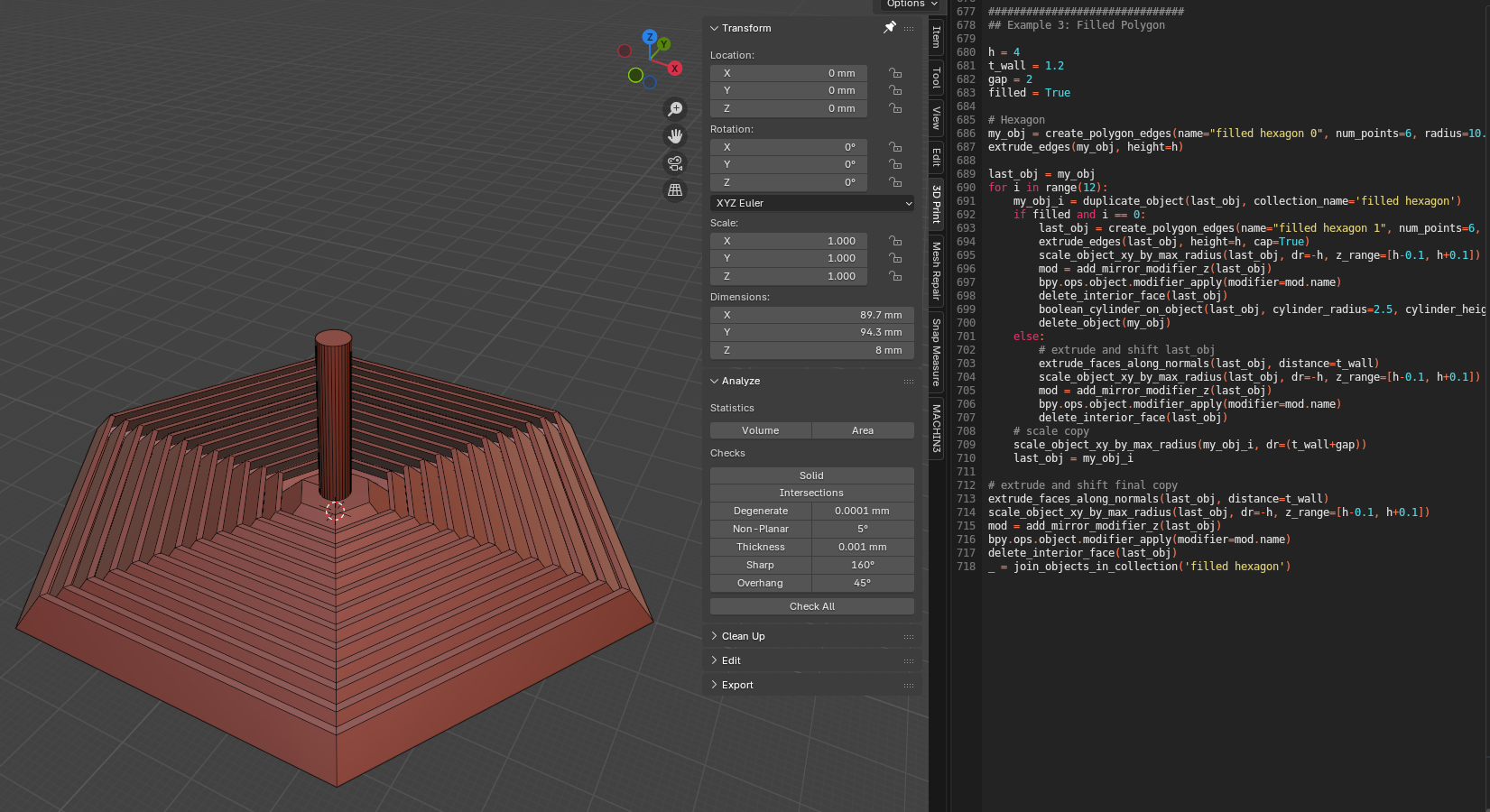Toggle lock on Rotation Z
Screen dimensions: 1490x812
click(x=895, y=182)
